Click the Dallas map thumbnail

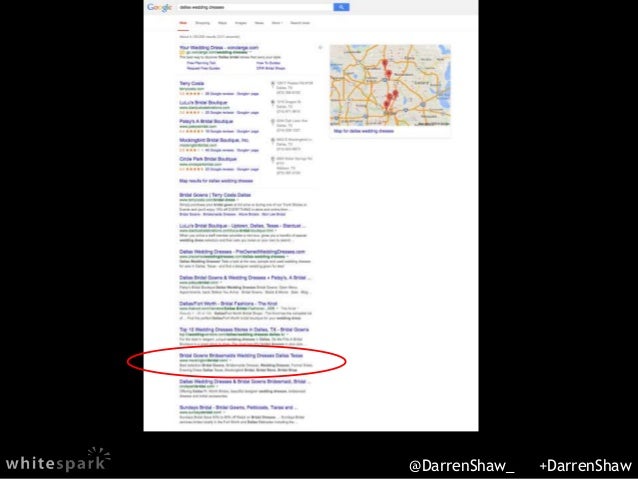tap(390, 85)
